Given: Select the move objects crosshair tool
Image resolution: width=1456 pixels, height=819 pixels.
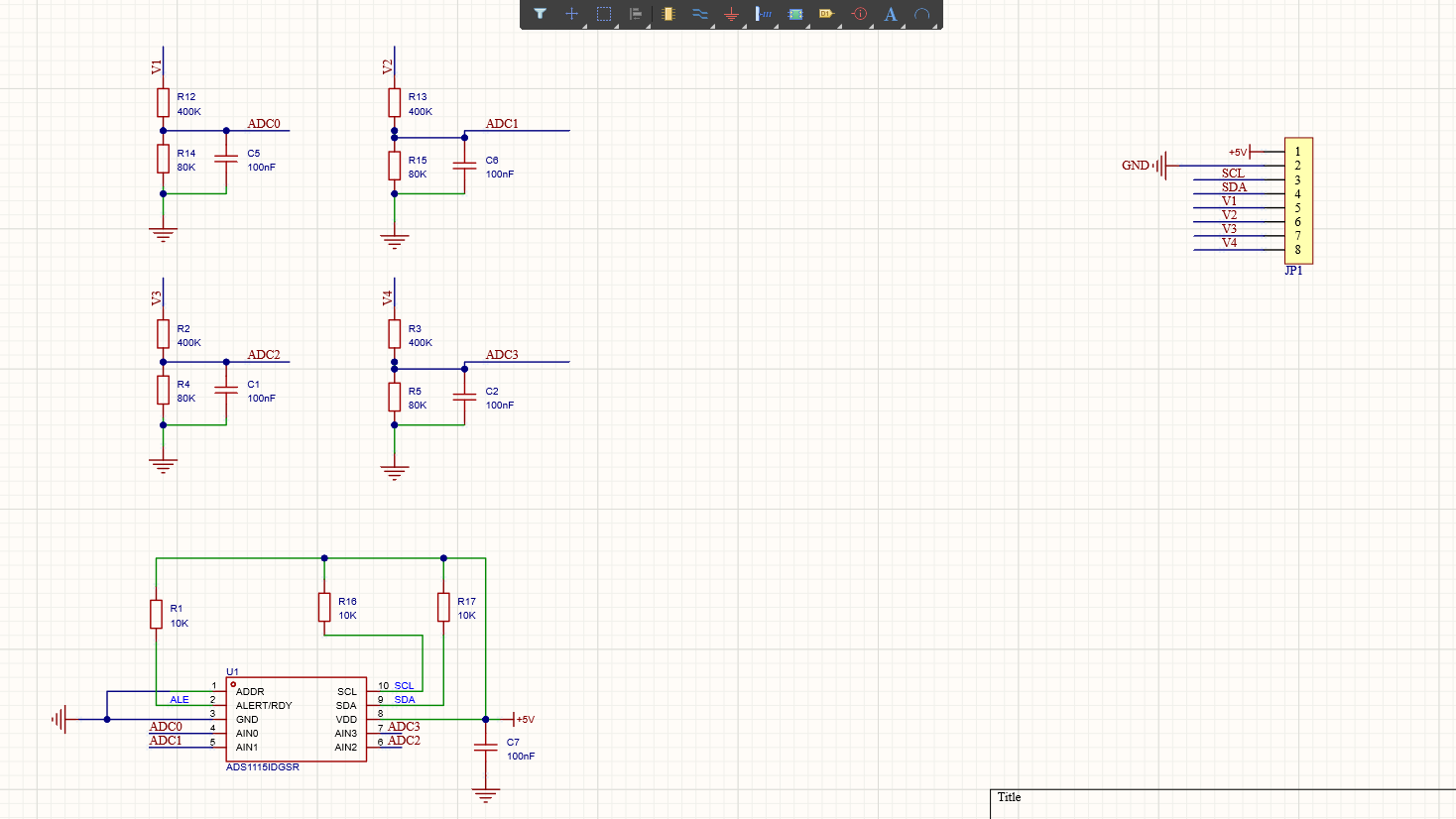Looking at the screenshot, I should point(571,14).
